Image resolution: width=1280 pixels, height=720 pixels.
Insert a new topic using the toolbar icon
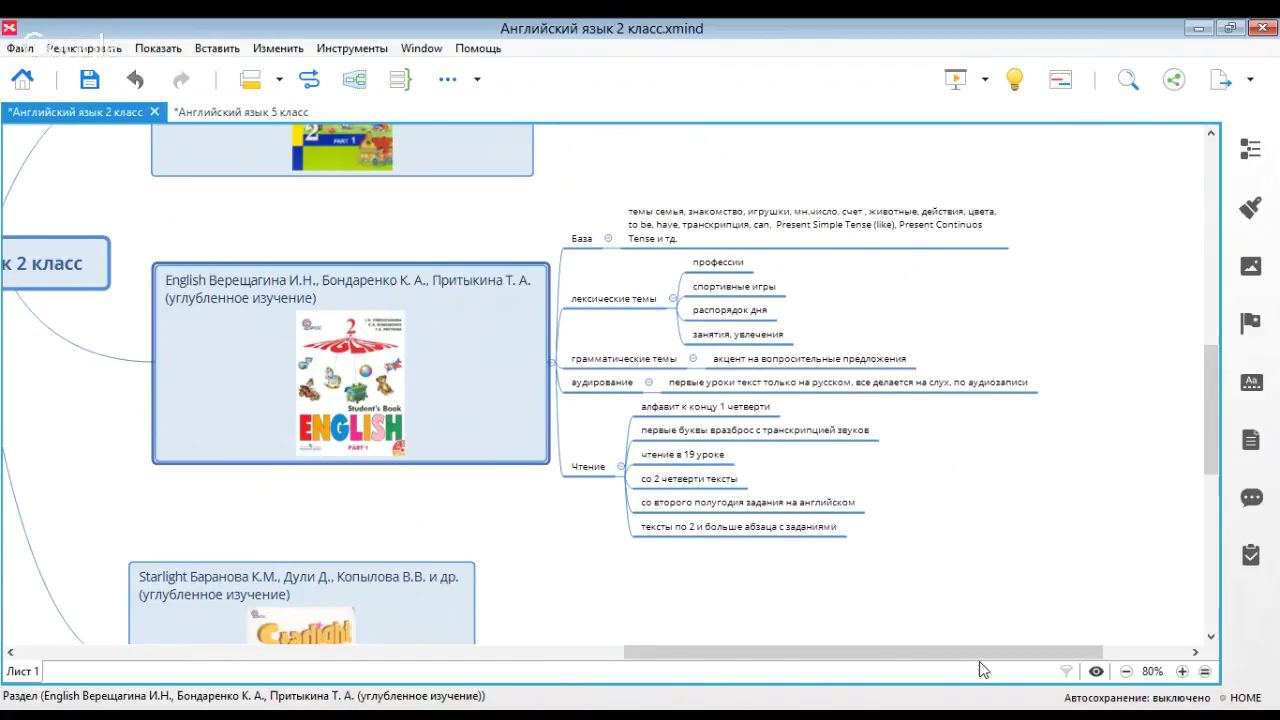250,80
